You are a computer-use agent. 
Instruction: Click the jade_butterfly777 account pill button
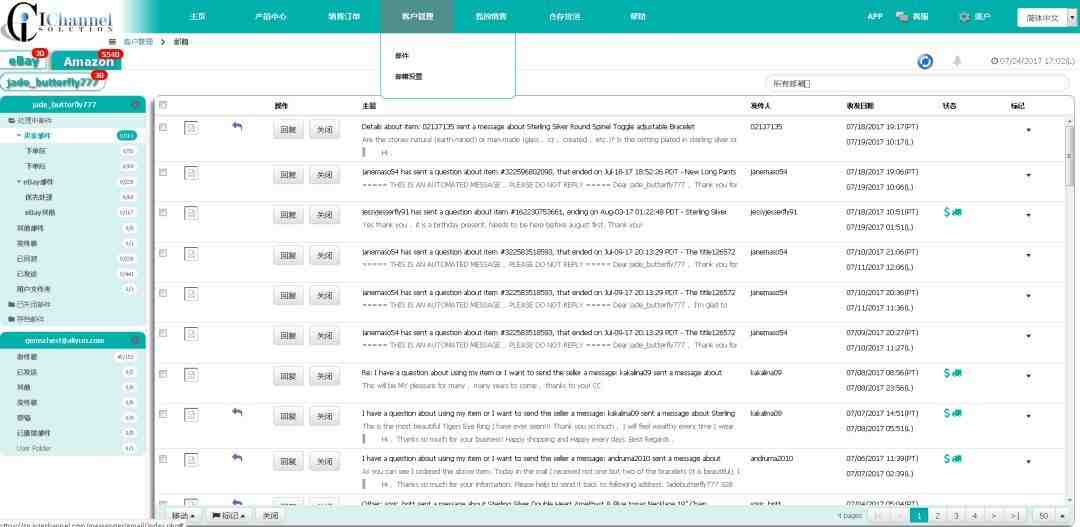pyautogui.click(x=53, y=83)
